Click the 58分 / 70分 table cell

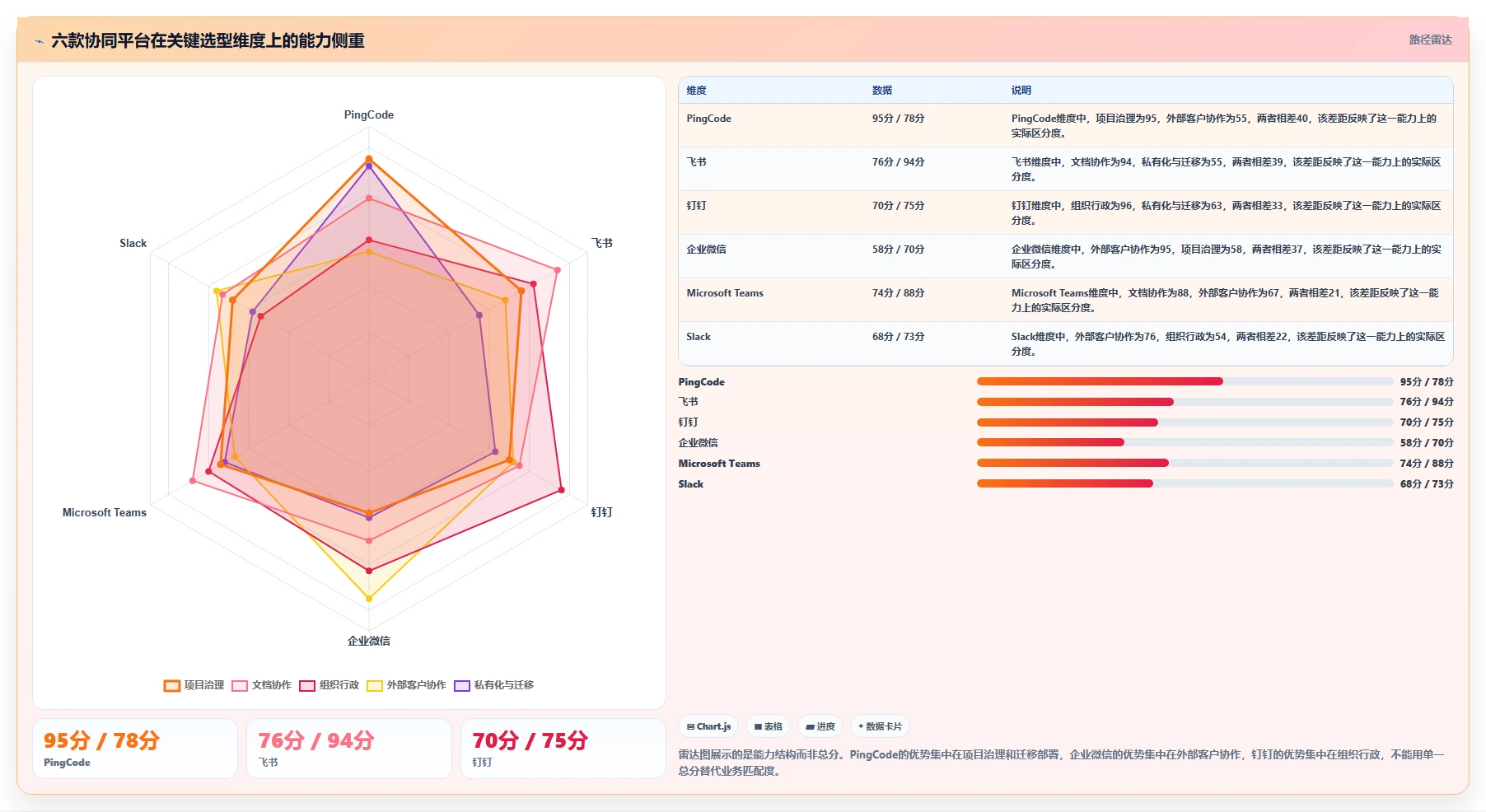pos(899,250)
